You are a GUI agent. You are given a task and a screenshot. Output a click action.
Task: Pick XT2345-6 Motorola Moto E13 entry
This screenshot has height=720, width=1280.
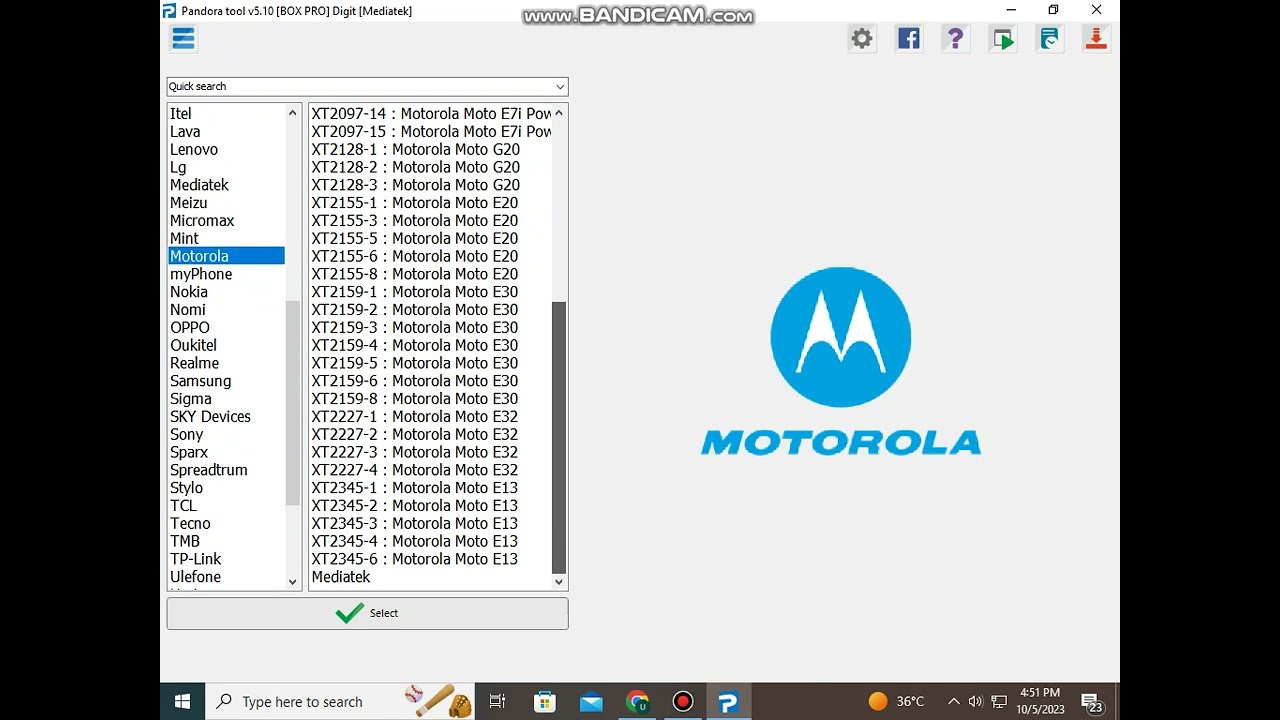[x=414, y=559]
